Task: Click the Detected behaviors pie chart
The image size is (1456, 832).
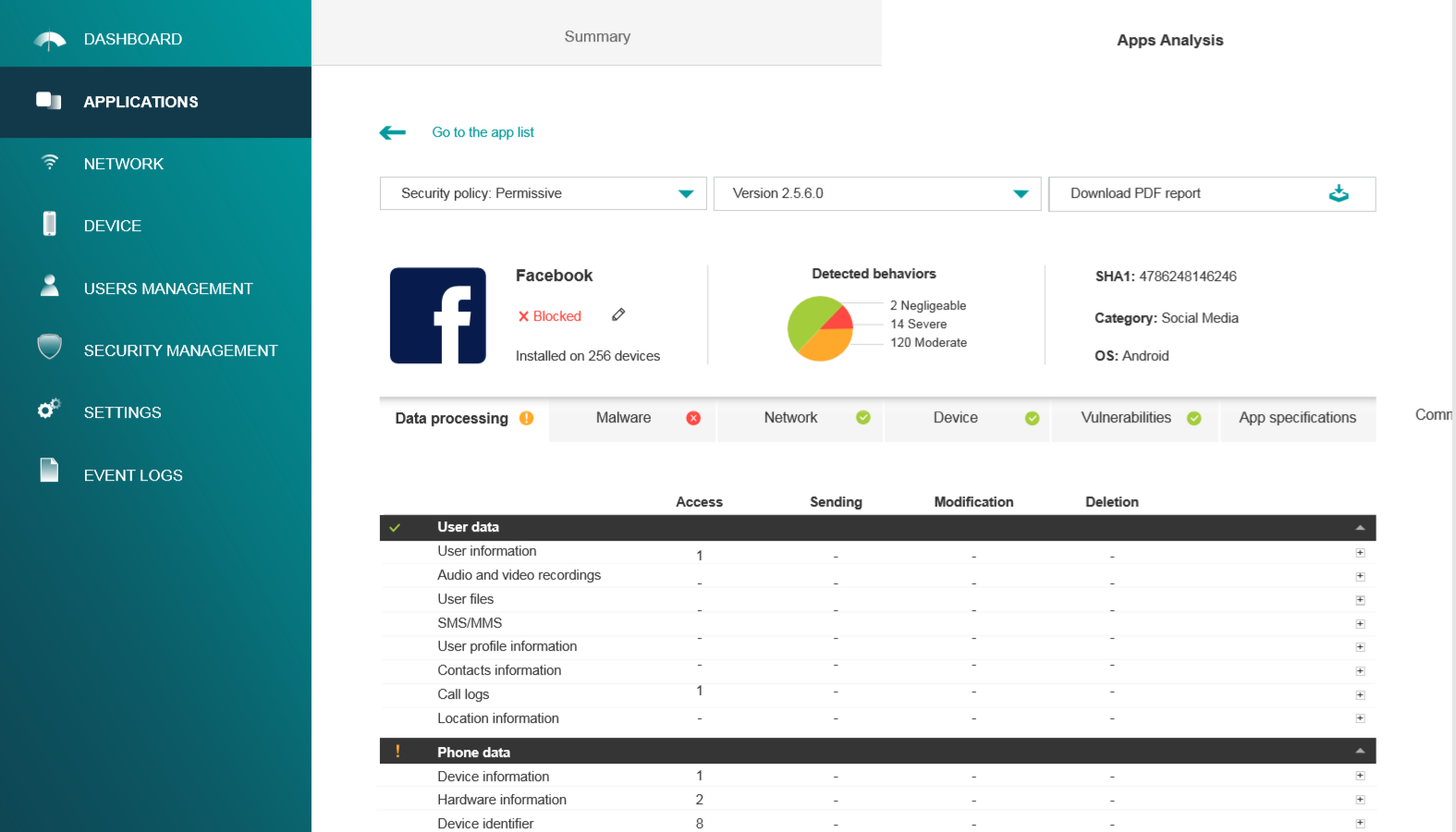Action: click(820, 328)
